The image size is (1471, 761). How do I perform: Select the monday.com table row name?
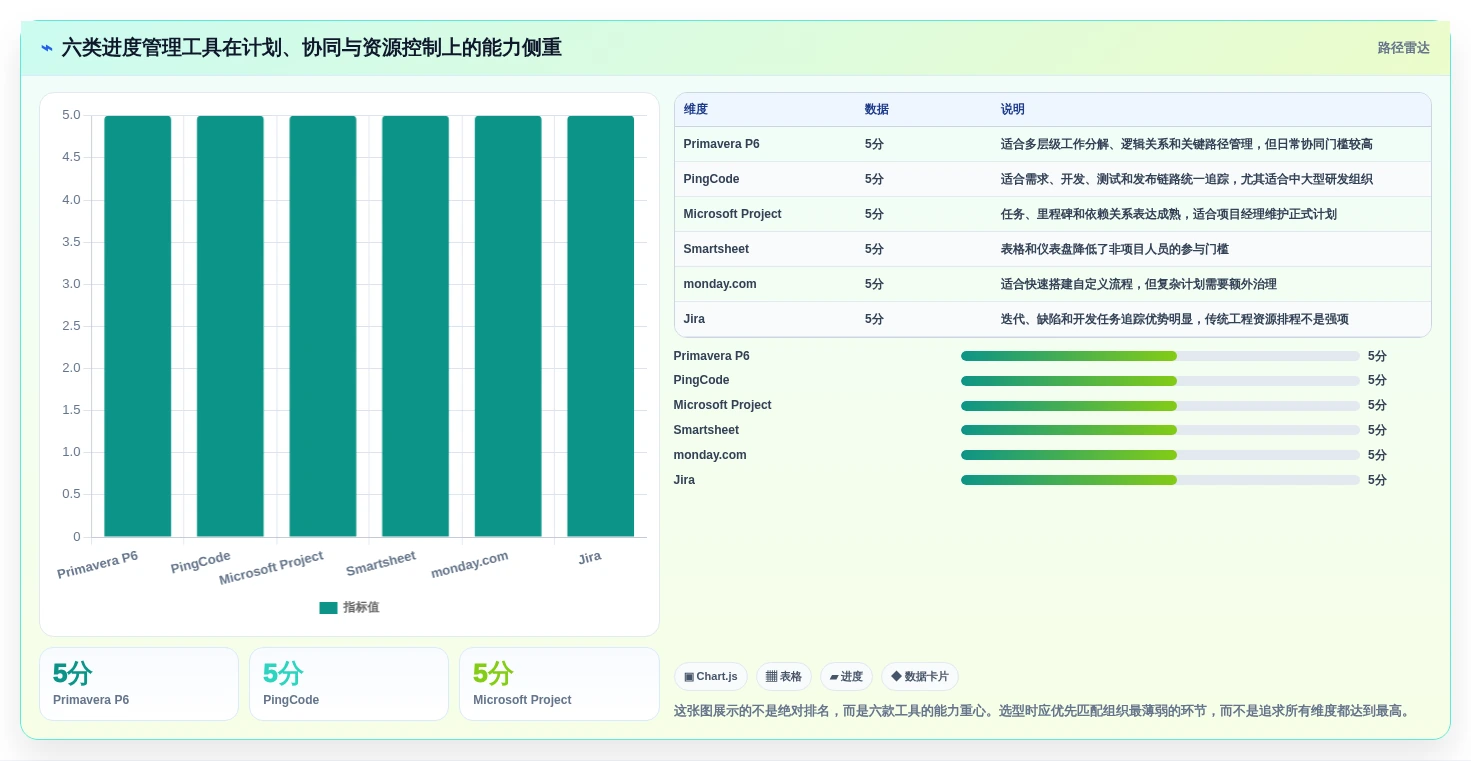pos(720,284)
